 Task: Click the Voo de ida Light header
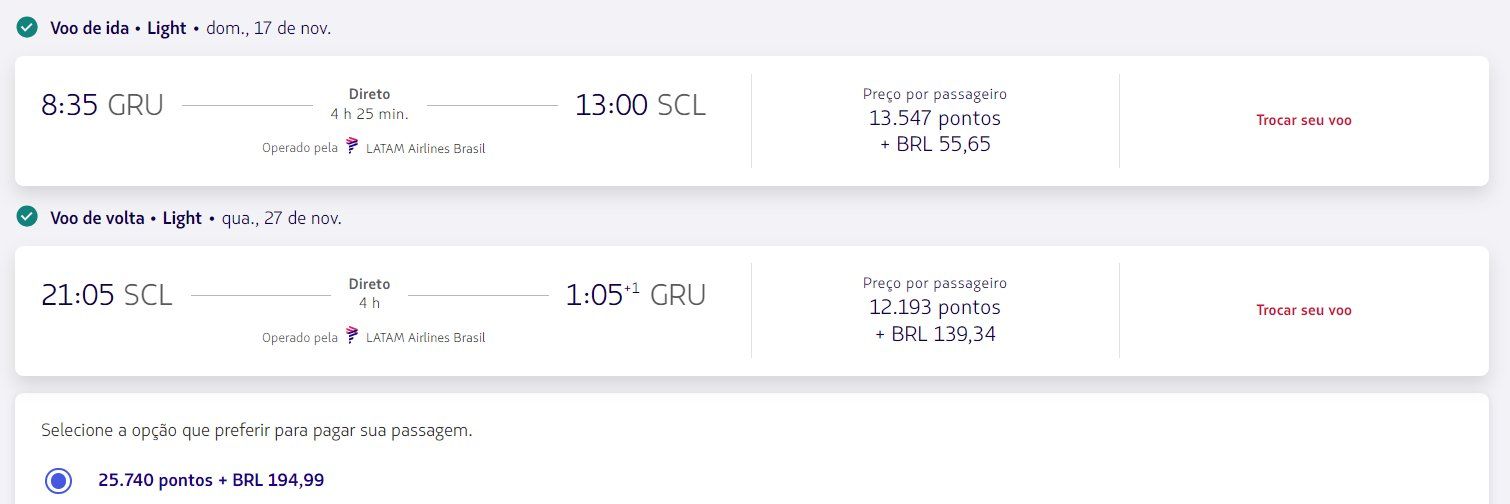click(118, 28)
